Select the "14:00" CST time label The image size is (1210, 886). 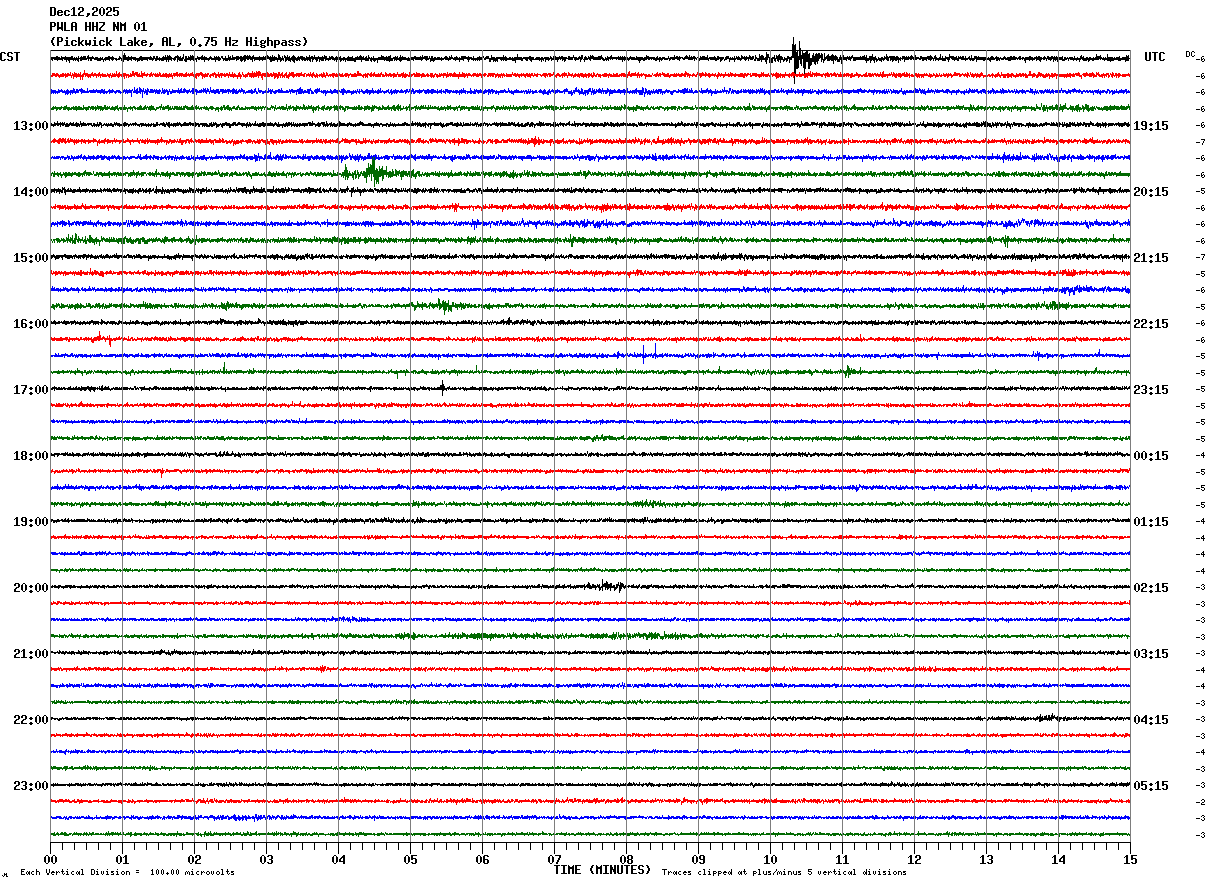(31, 192)
